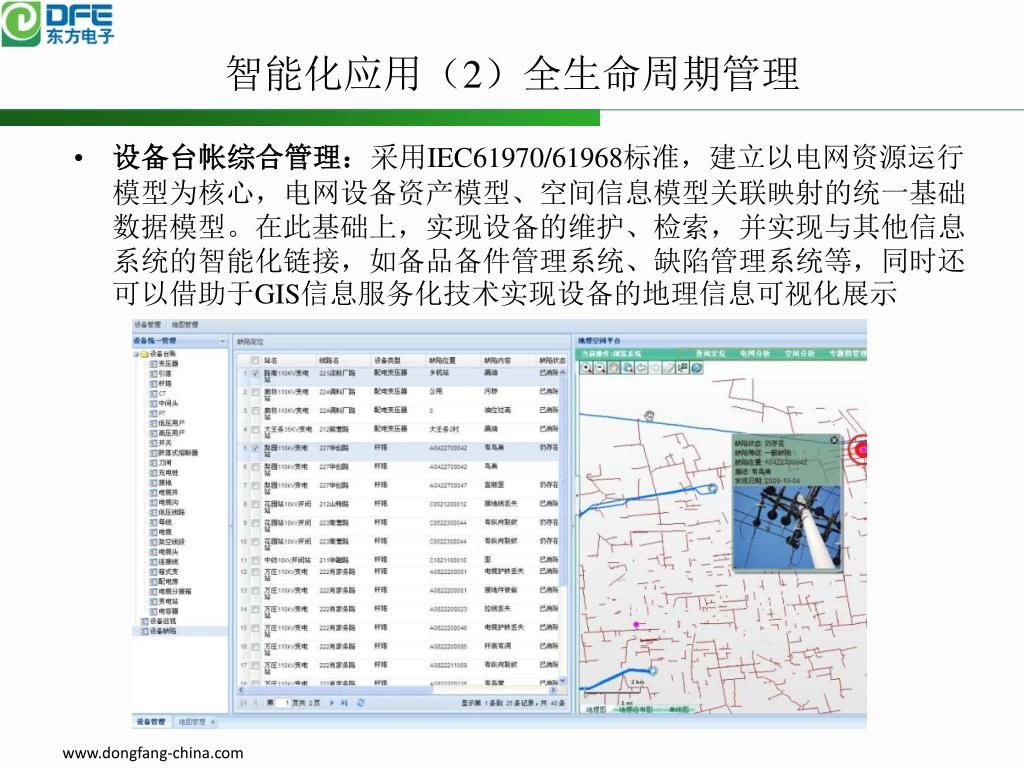
Task: Open the 空间分析 menu in map panel
Action: pos(799,353)
